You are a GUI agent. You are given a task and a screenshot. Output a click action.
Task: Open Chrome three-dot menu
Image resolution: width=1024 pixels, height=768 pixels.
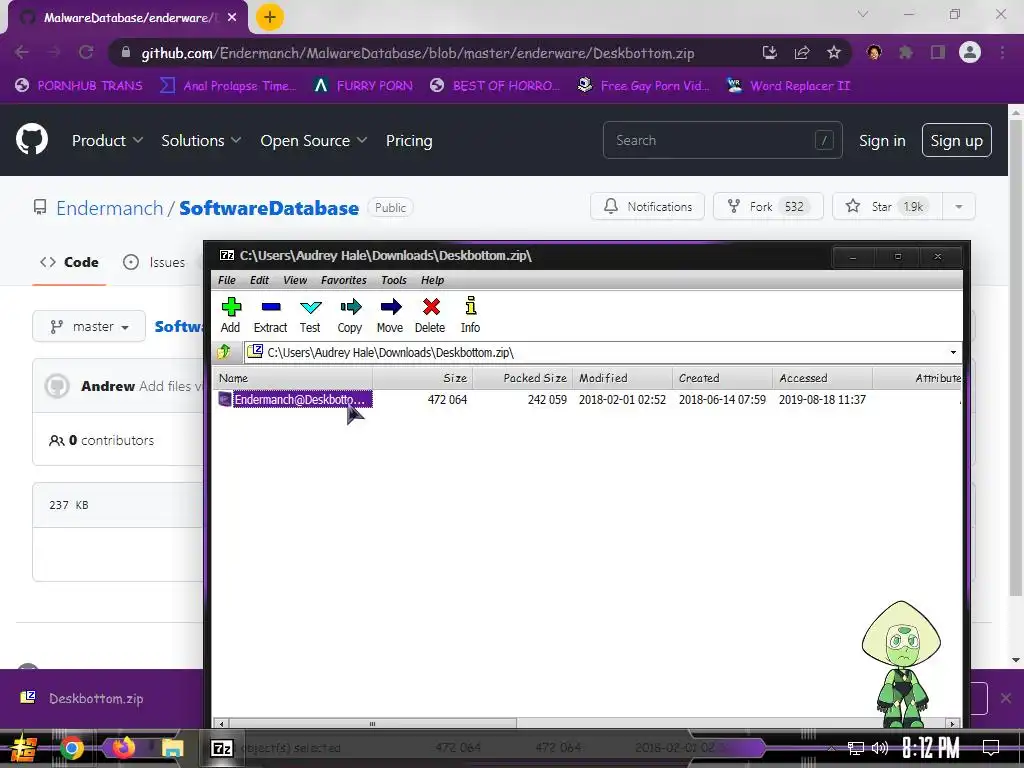pyautogui.click(x=1002, y=52)
